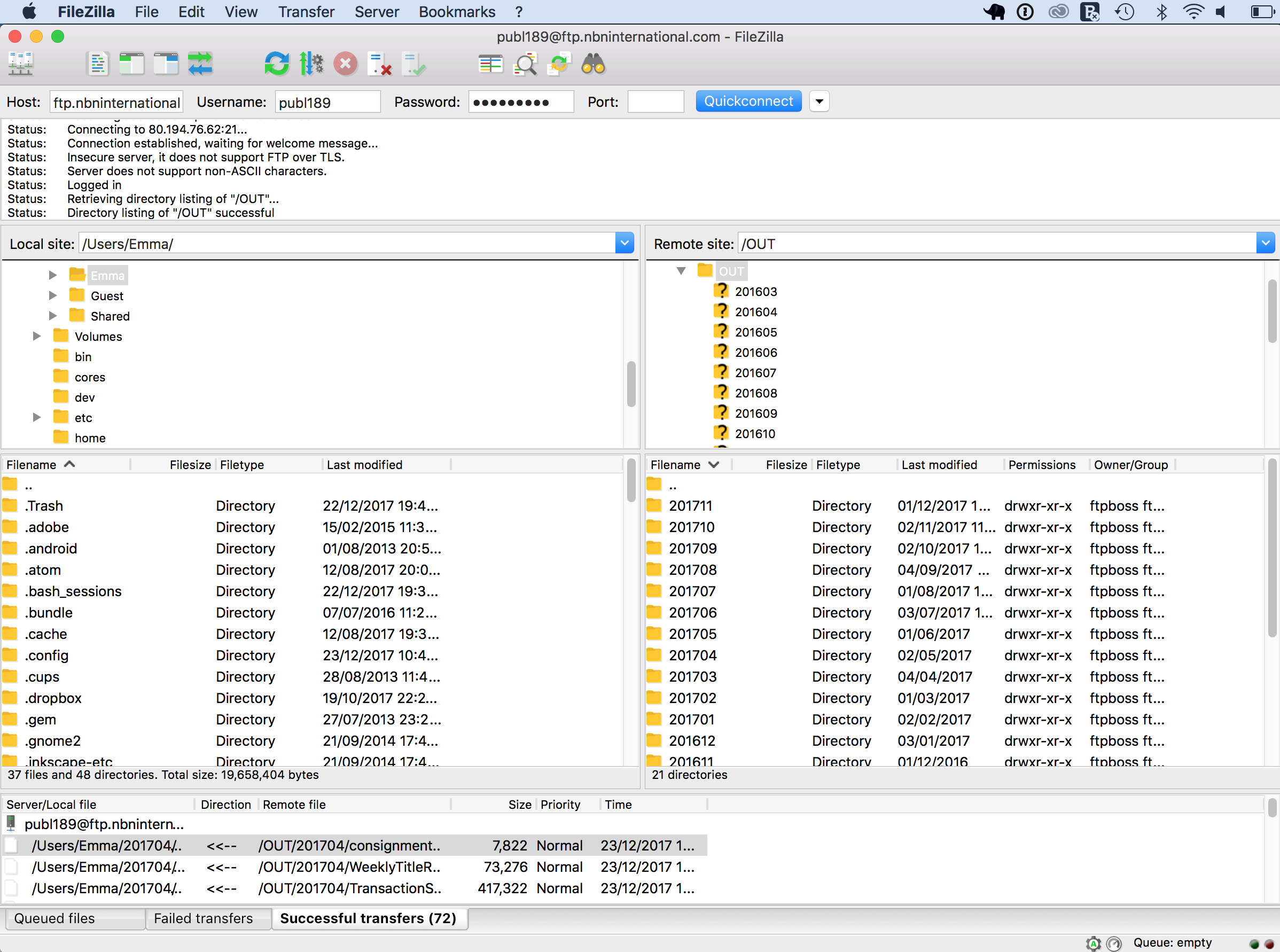This screenshot has width=1280, height=952.
Task: Open the Bookmarks menu
Action: [456, 12]
